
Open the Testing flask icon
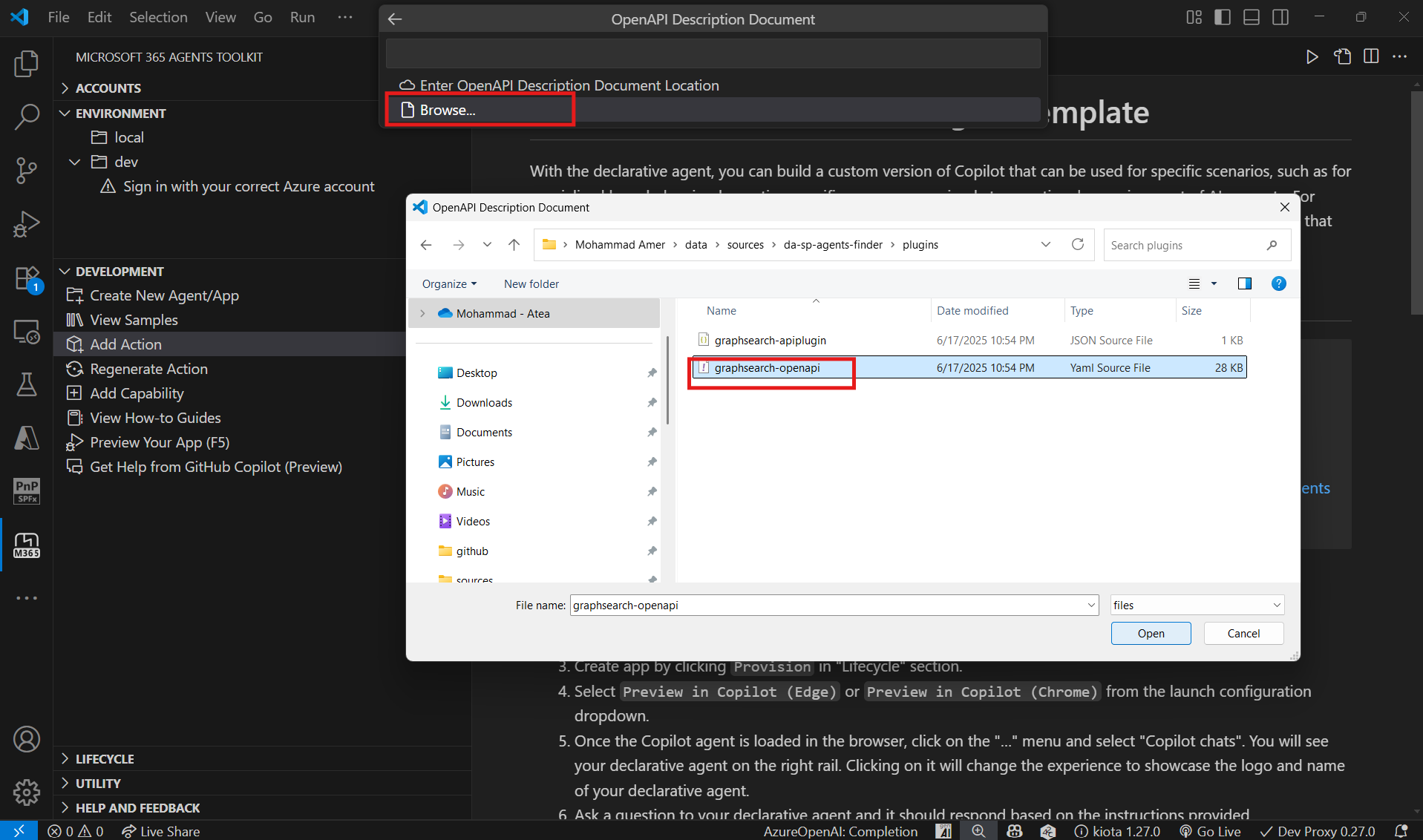[27, 384]
